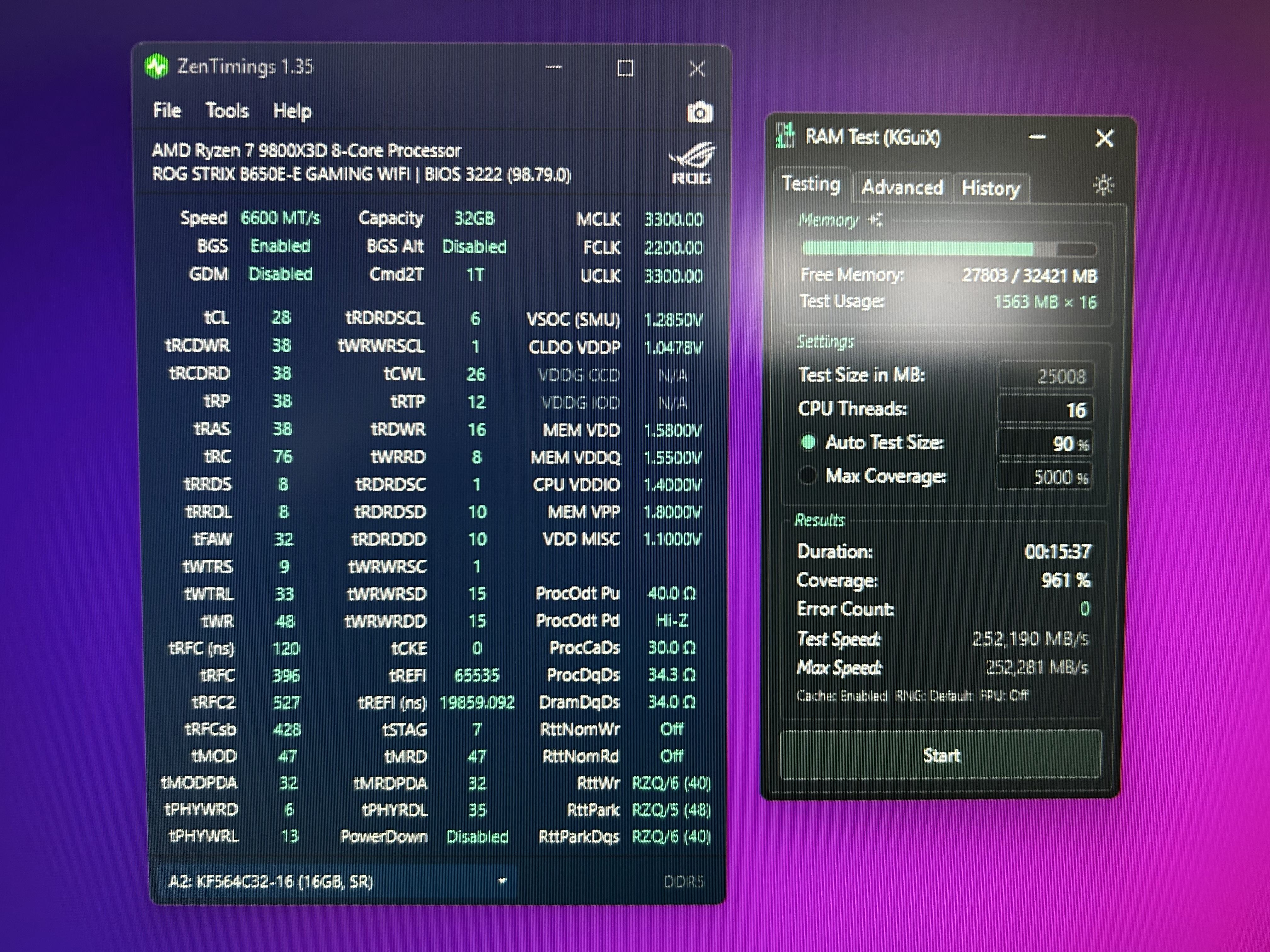1270x952 pixels.
Task: Click the RAM Test app icon
Action: 785,135
